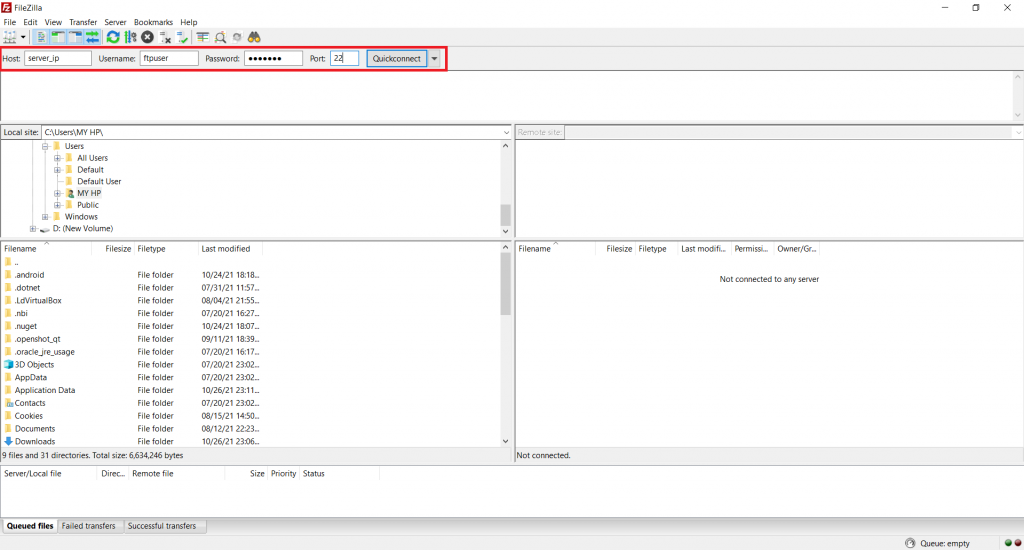The image size is (1024, 550).
Task: Sort remote list by Permissions column
Action: [x=752, y=249]
